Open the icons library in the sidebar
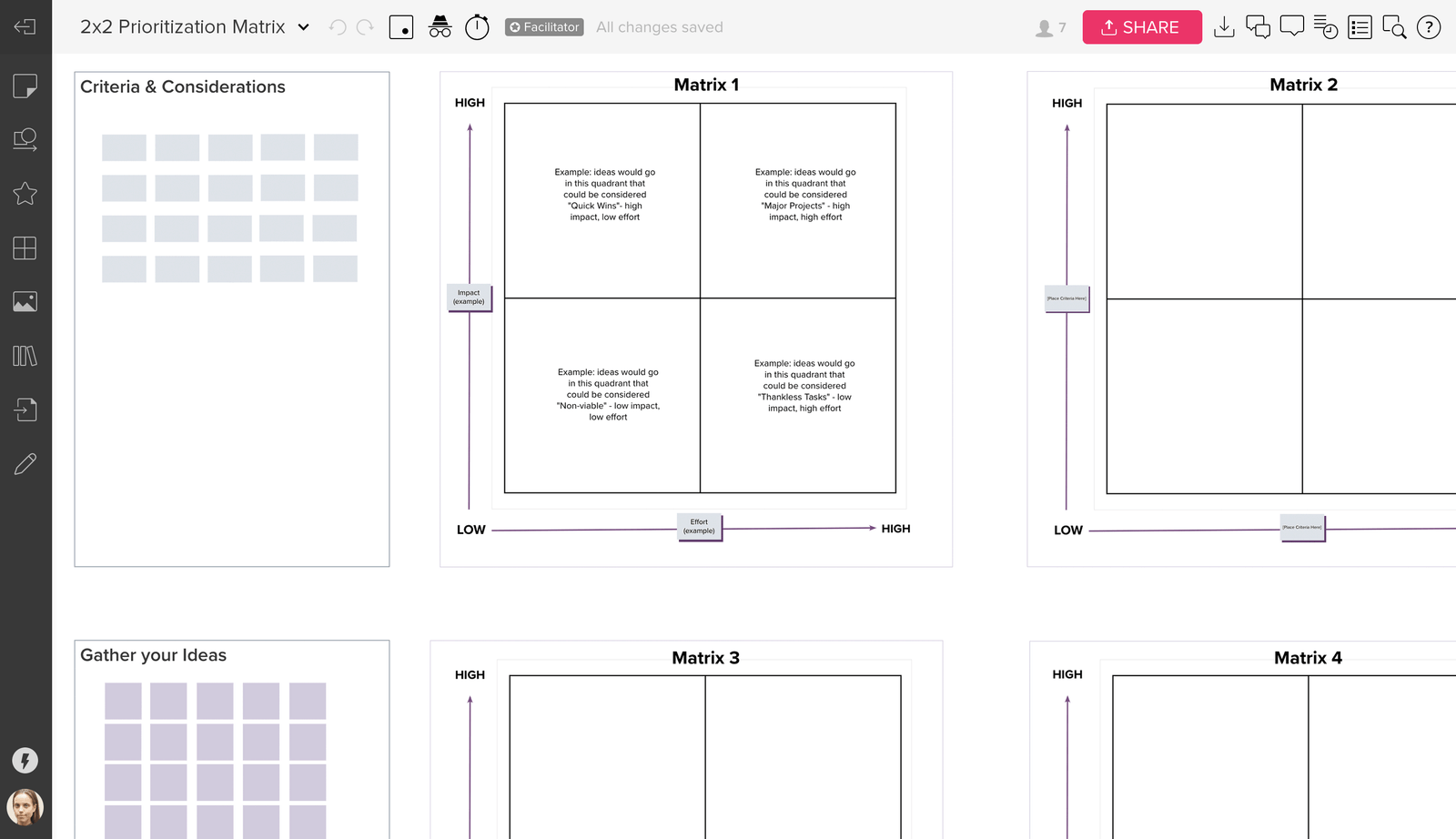This screenshot has width=1456, height=839. click(x=26, y=194)
